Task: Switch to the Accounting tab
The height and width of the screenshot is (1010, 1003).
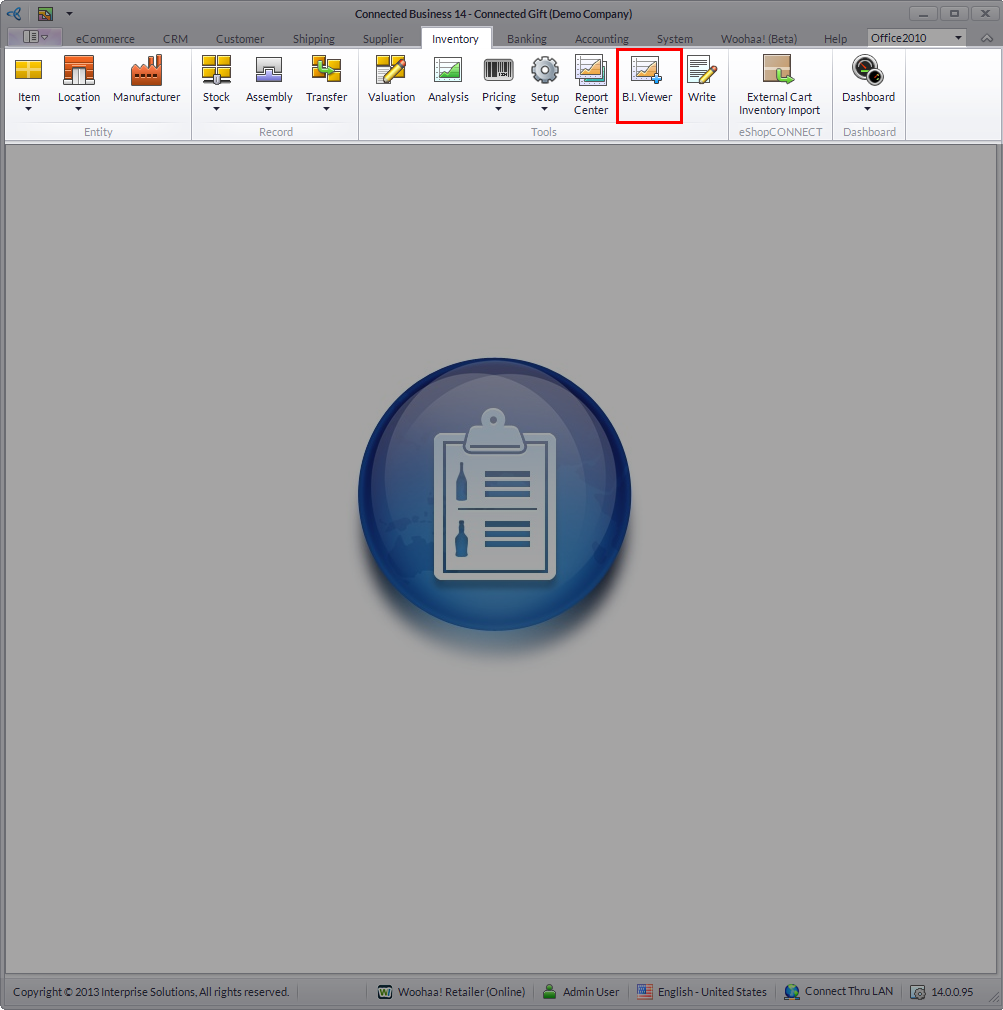Action: click(602, 39)
